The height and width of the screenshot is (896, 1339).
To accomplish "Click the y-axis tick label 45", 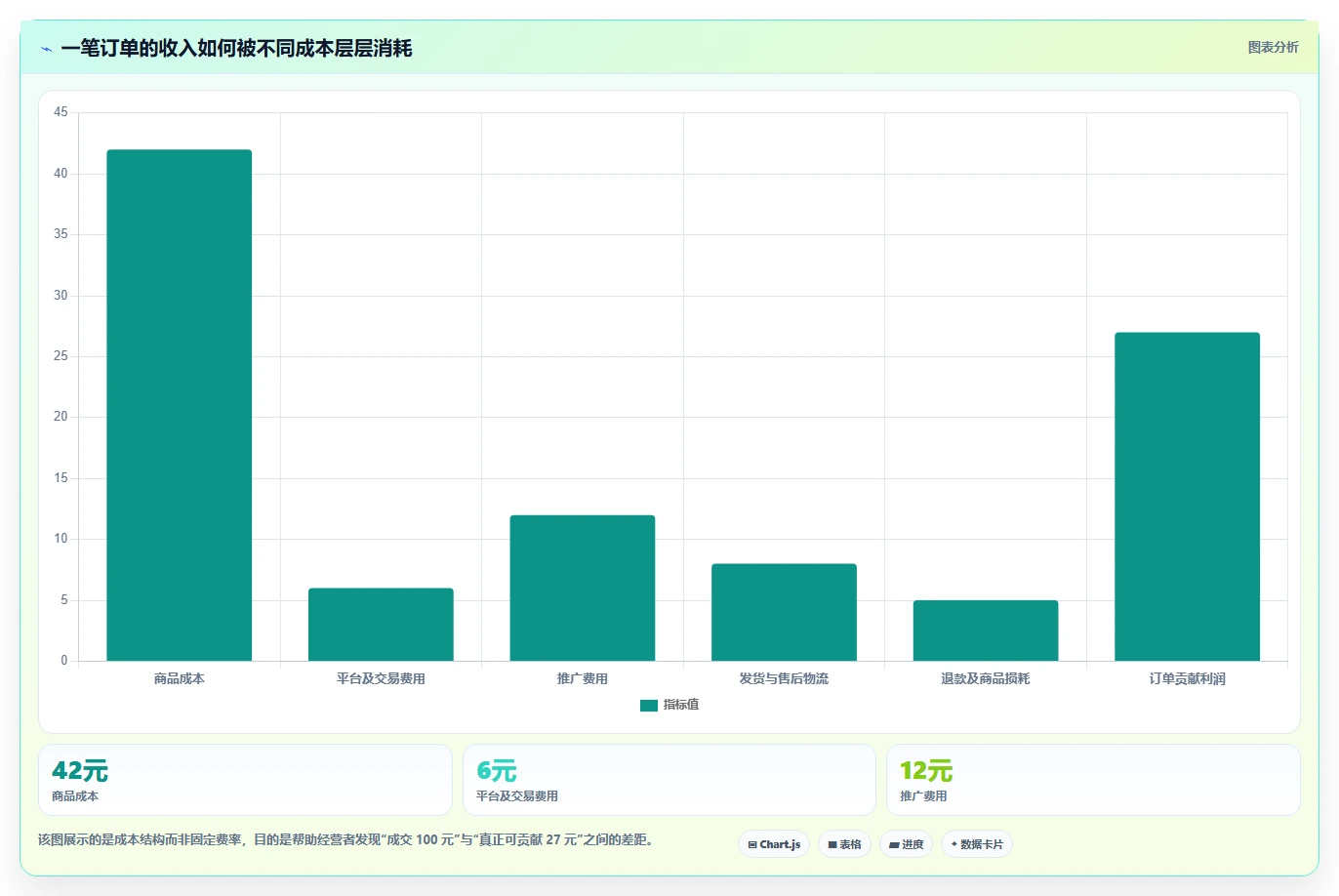I will coord(61,112).
